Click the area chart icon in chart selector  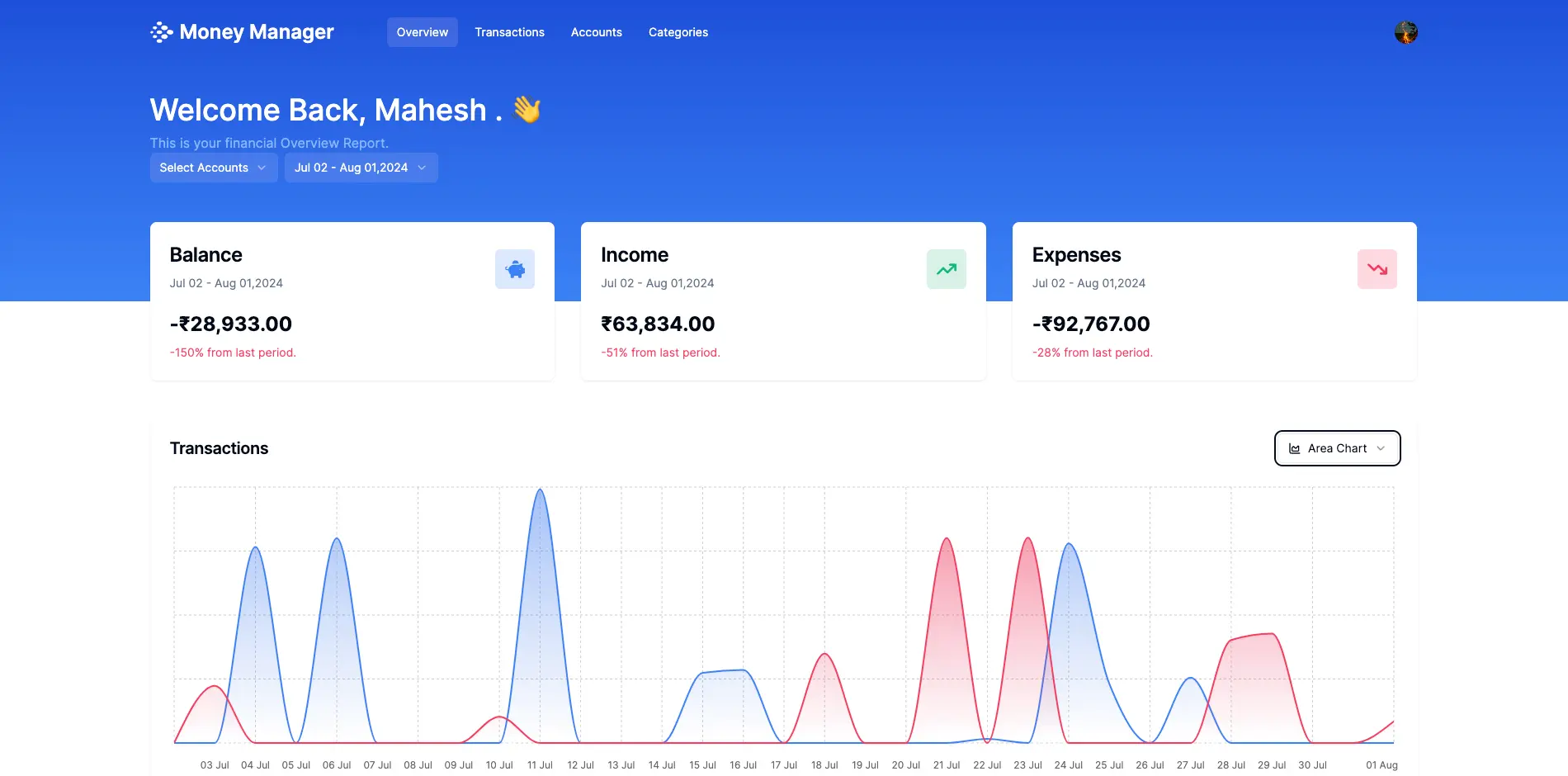click(x=1294, y=448)
